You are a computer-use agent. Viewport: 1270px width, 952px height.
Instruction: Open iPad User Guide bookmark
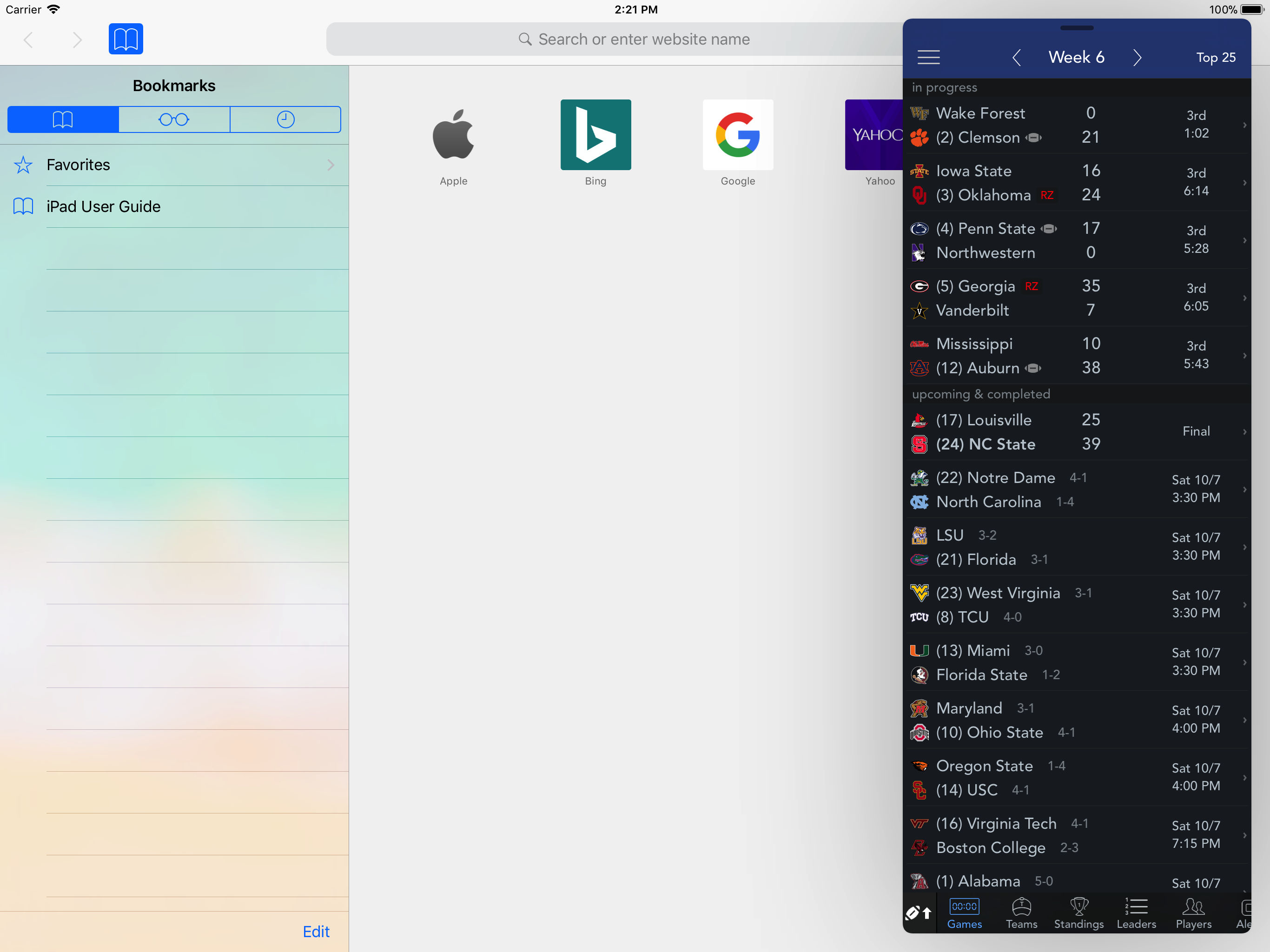click(x=103, y=207)
